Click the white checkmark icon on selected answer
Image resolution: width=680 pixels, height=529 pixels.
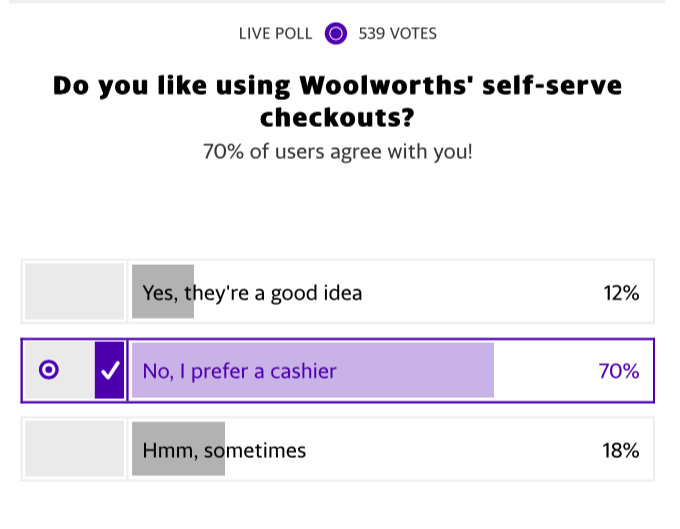tap(110, 371)
